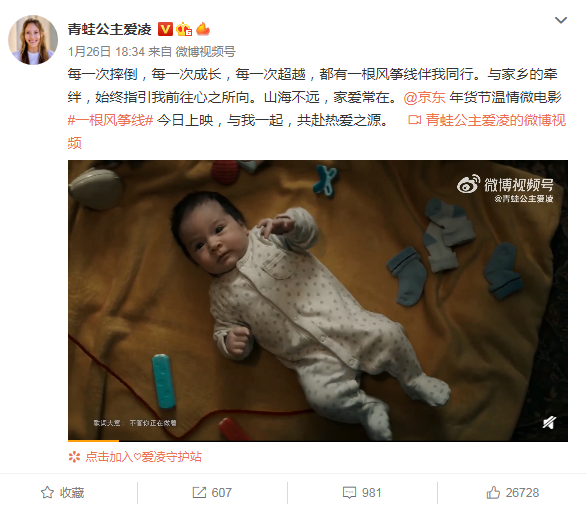Open the post options chevron menu
This screenshot has height=509, width=587.
click(x=560, y=20)
